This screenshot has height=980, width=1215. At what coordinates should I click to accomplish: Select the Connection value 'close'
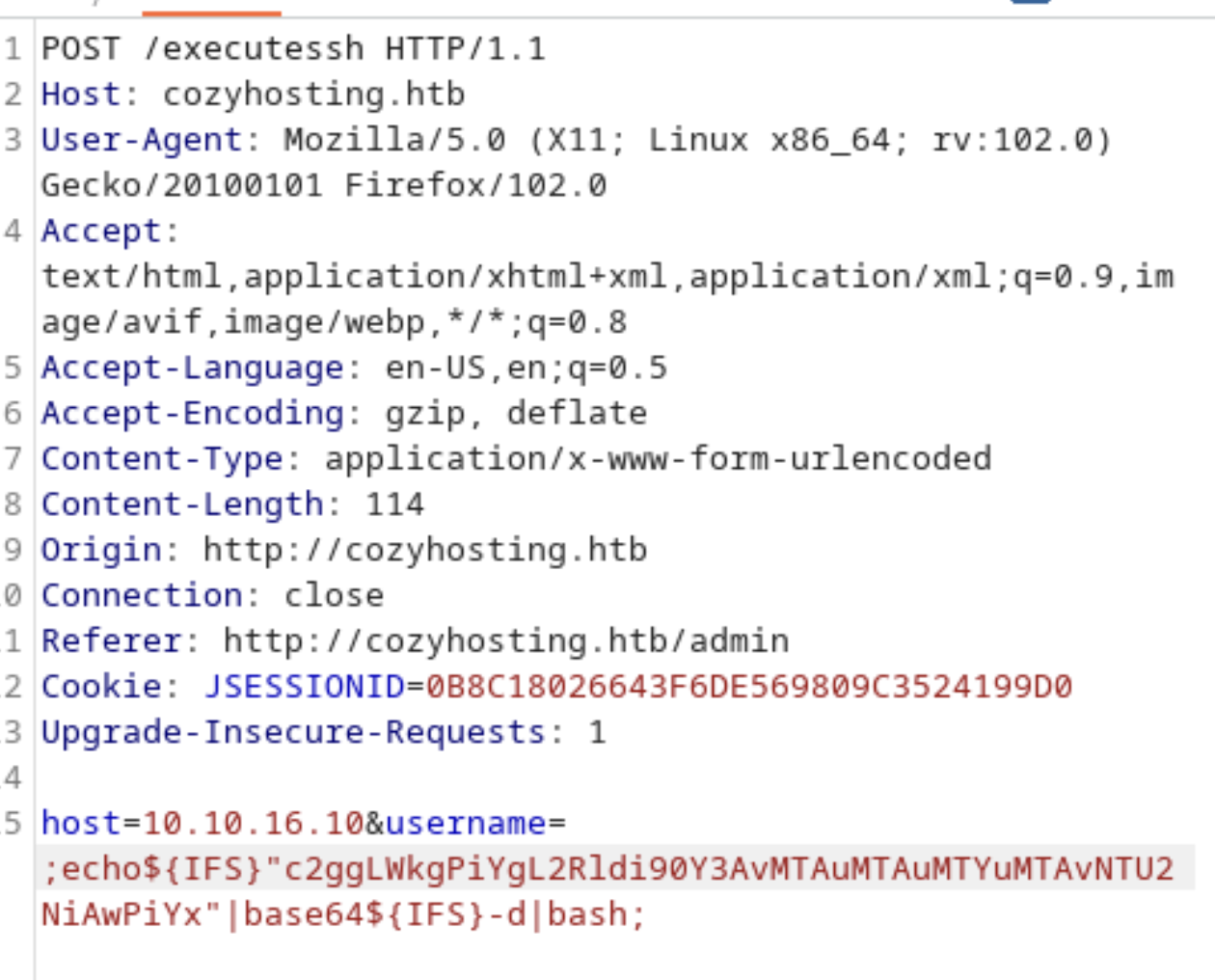click(334, 595)
